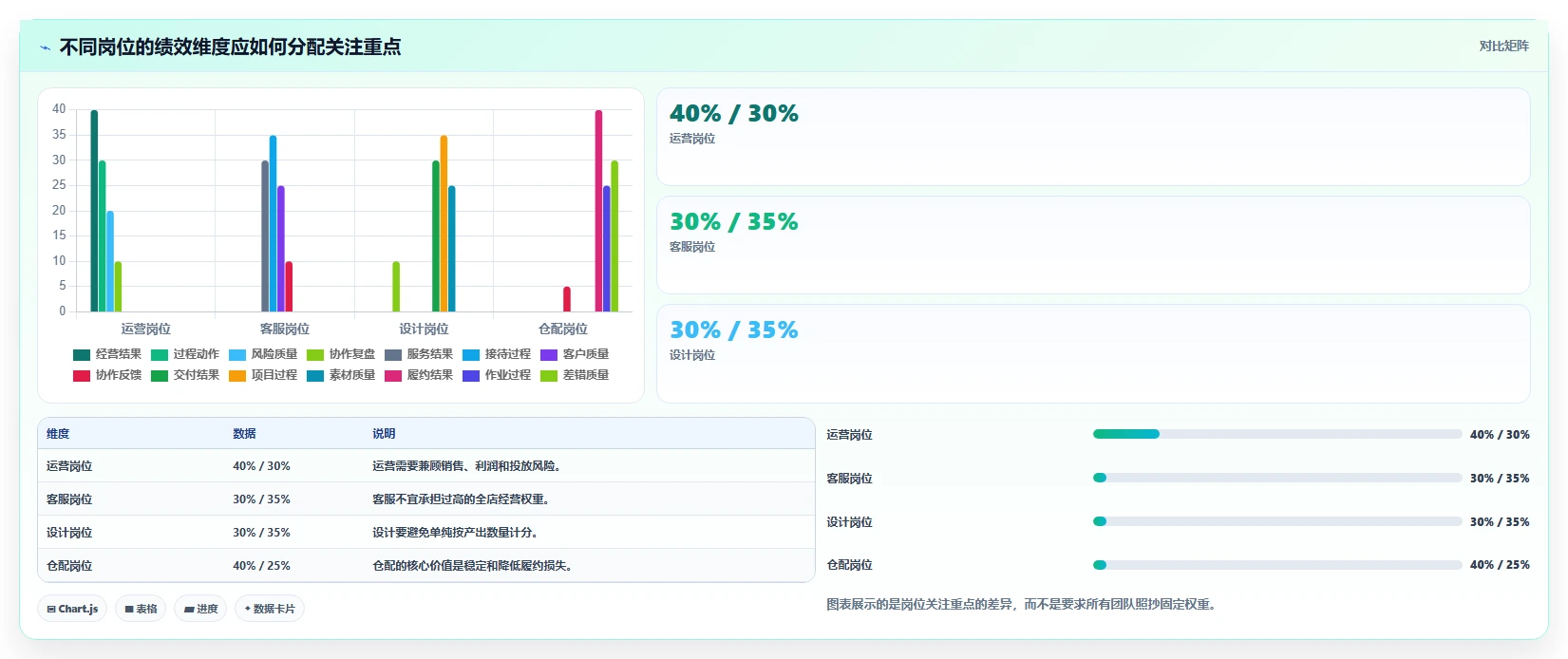Click the tallest 运营岗位 dark green bar
This screenshot has height=659, width=1568.
(x=94, y=211)
